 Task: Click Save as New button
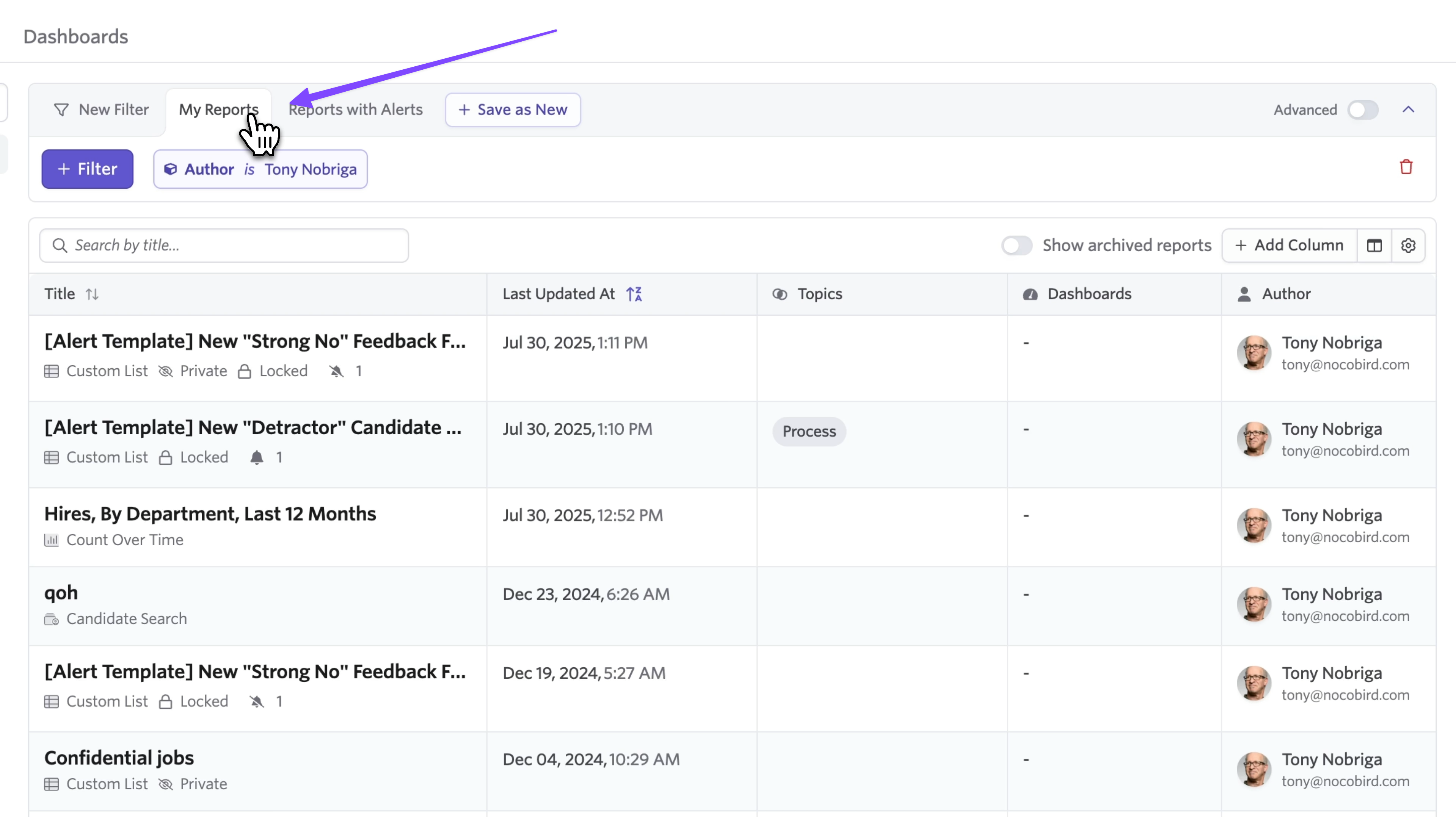click(x=513, y=110)
